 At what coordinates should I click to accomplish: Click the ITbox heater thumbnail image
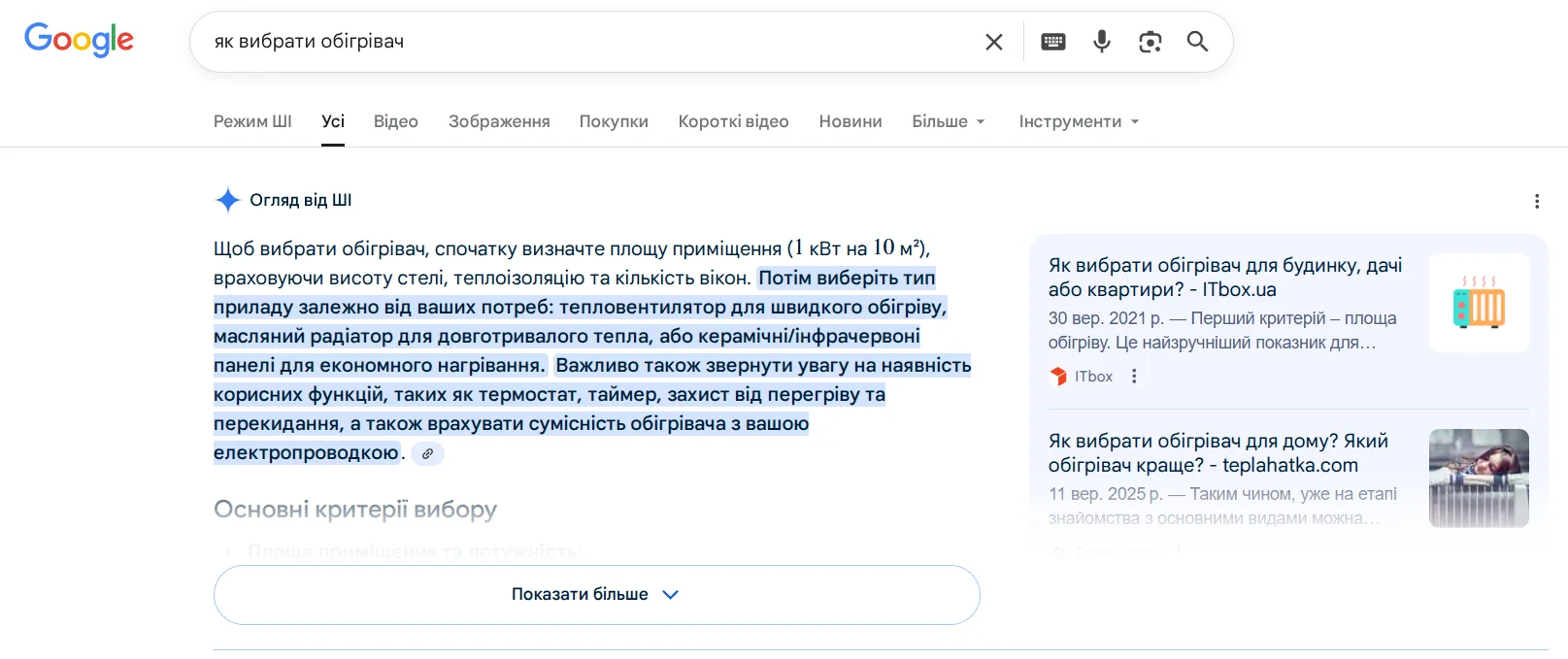point(1479,303)
